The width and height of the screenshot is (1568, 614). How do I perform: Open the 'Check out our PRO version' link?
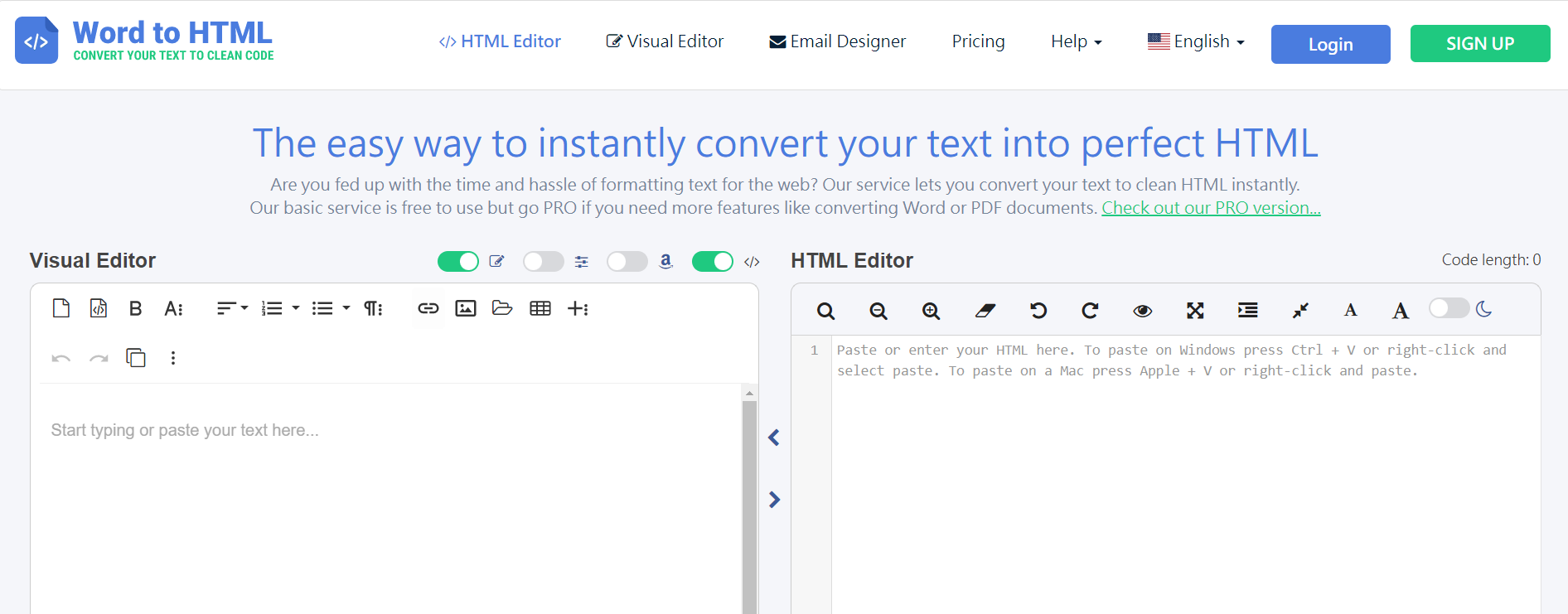pyautogui.click(x=1211, y=208)
